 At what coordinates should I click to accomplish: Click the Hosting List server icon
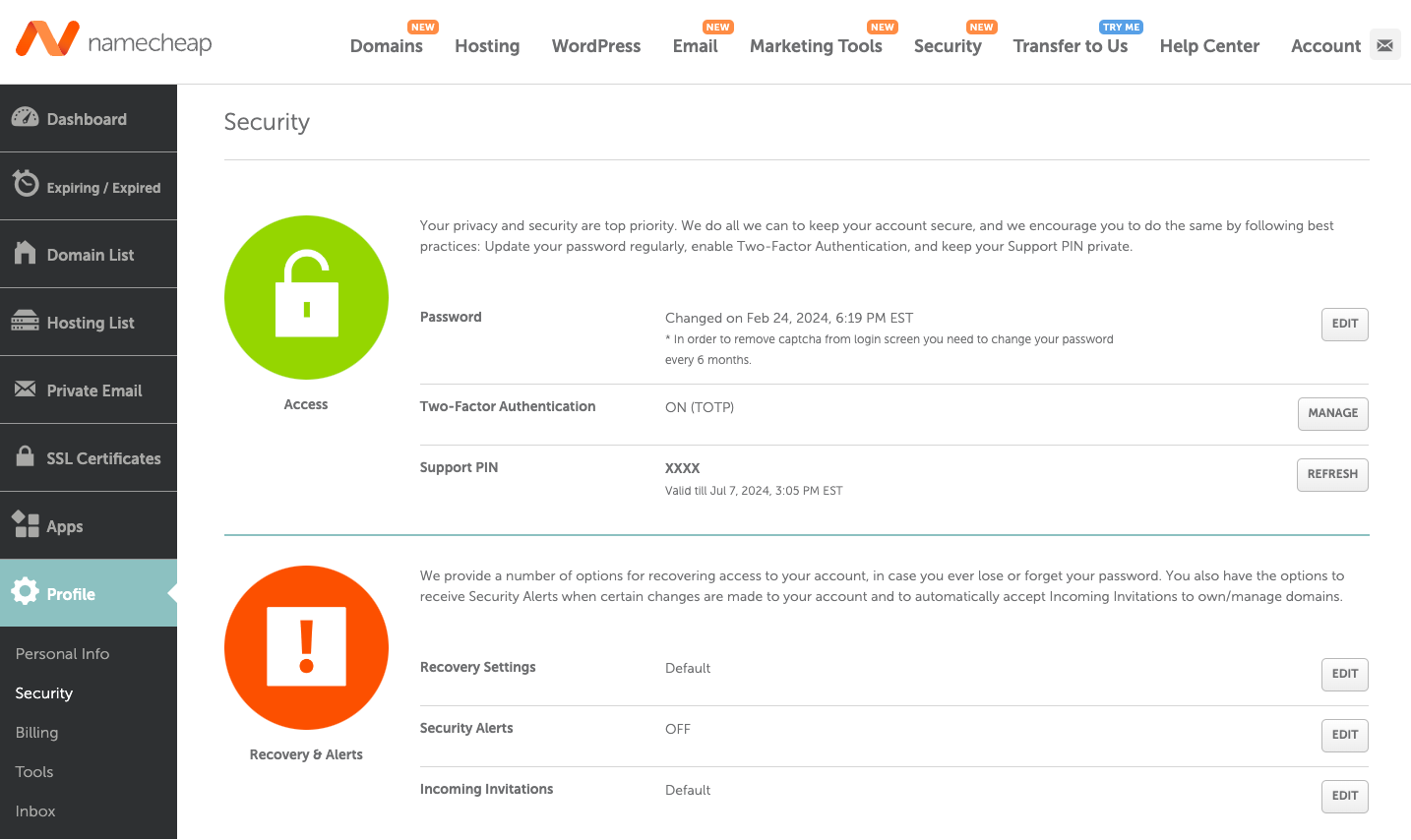(x=26, y=322)
